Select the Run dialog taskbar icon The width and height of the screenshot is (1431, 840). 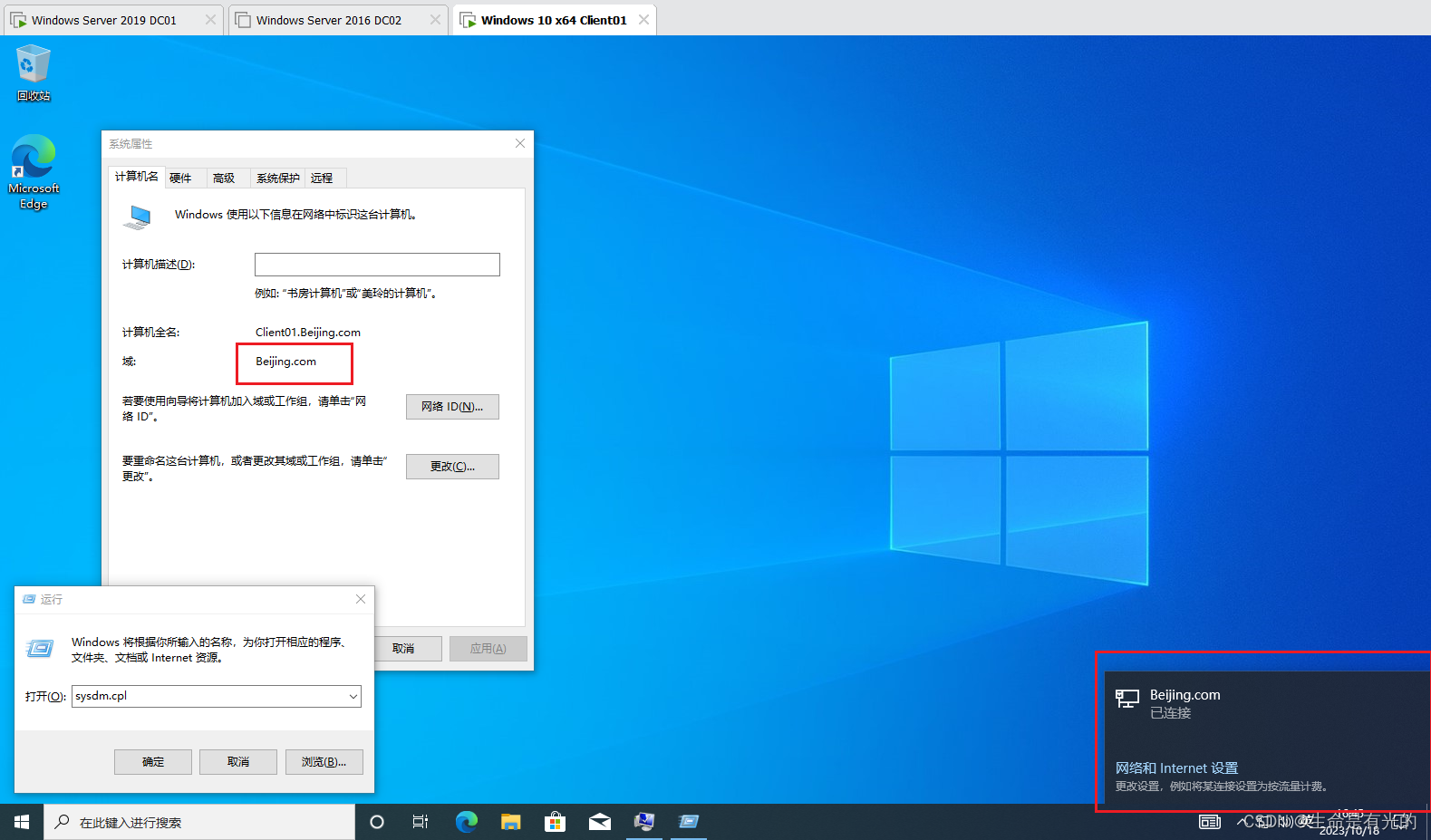[689, 822]
